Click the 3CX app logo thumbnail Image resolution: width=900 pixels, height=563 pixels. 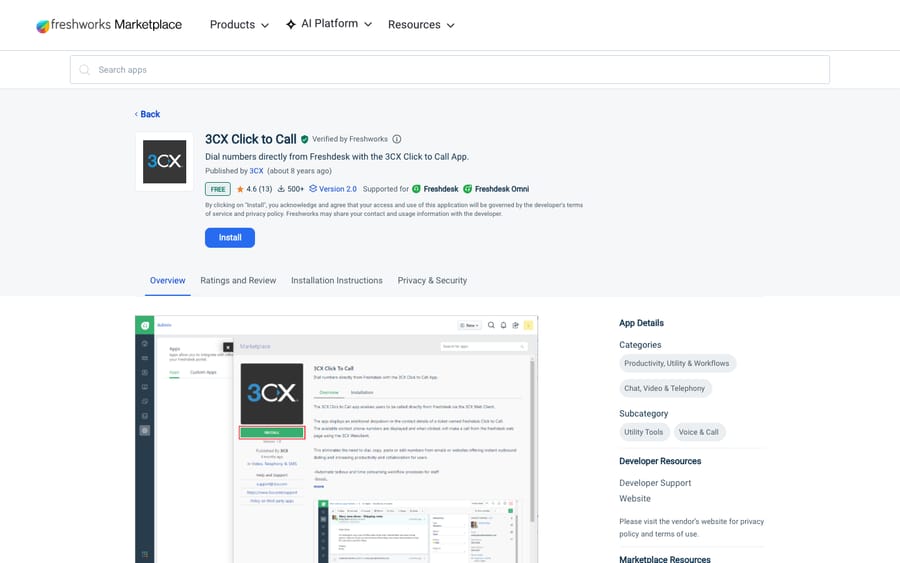pos(164,162)
